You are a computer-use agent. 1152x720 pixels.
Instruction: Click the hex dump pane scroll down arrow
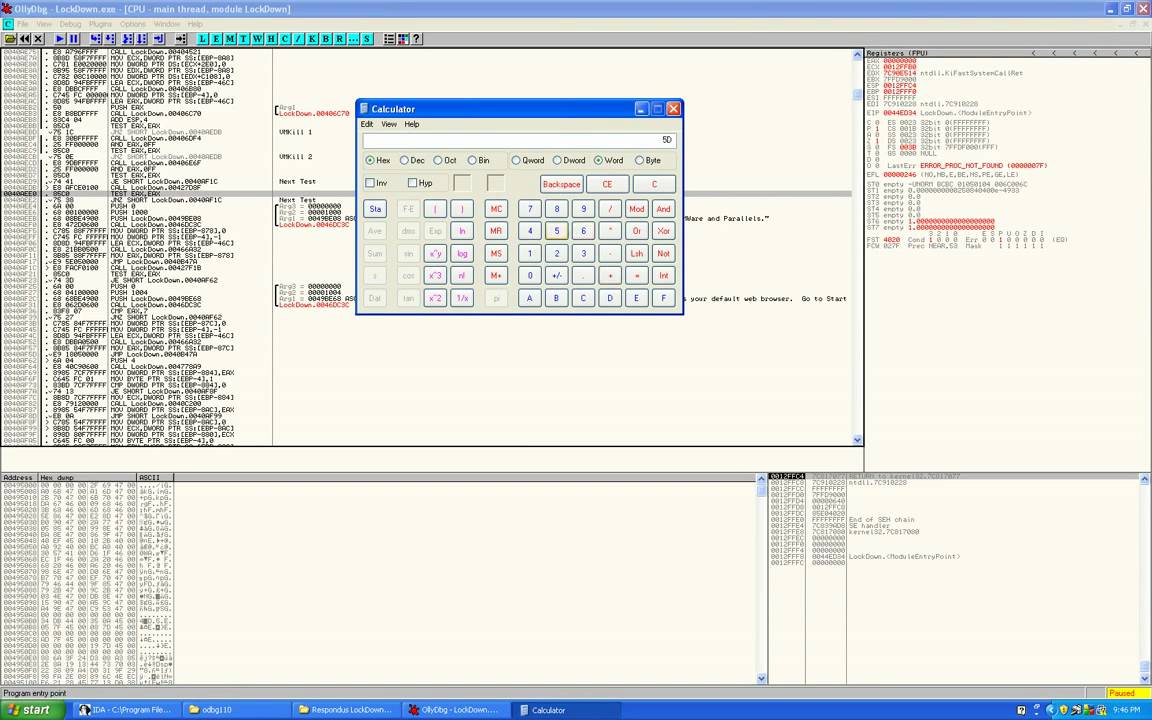(x=761, y=679)
